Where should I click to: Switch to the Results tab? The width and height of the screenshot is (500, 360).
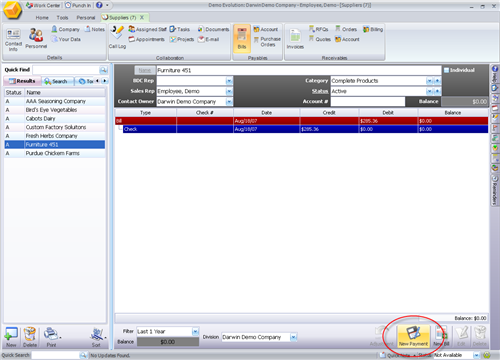point(22,81)
